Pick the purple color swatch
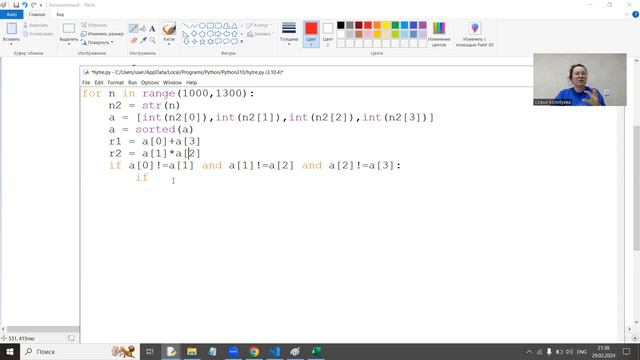Viewport: 640px width, 360px height. tap(422, 25)
